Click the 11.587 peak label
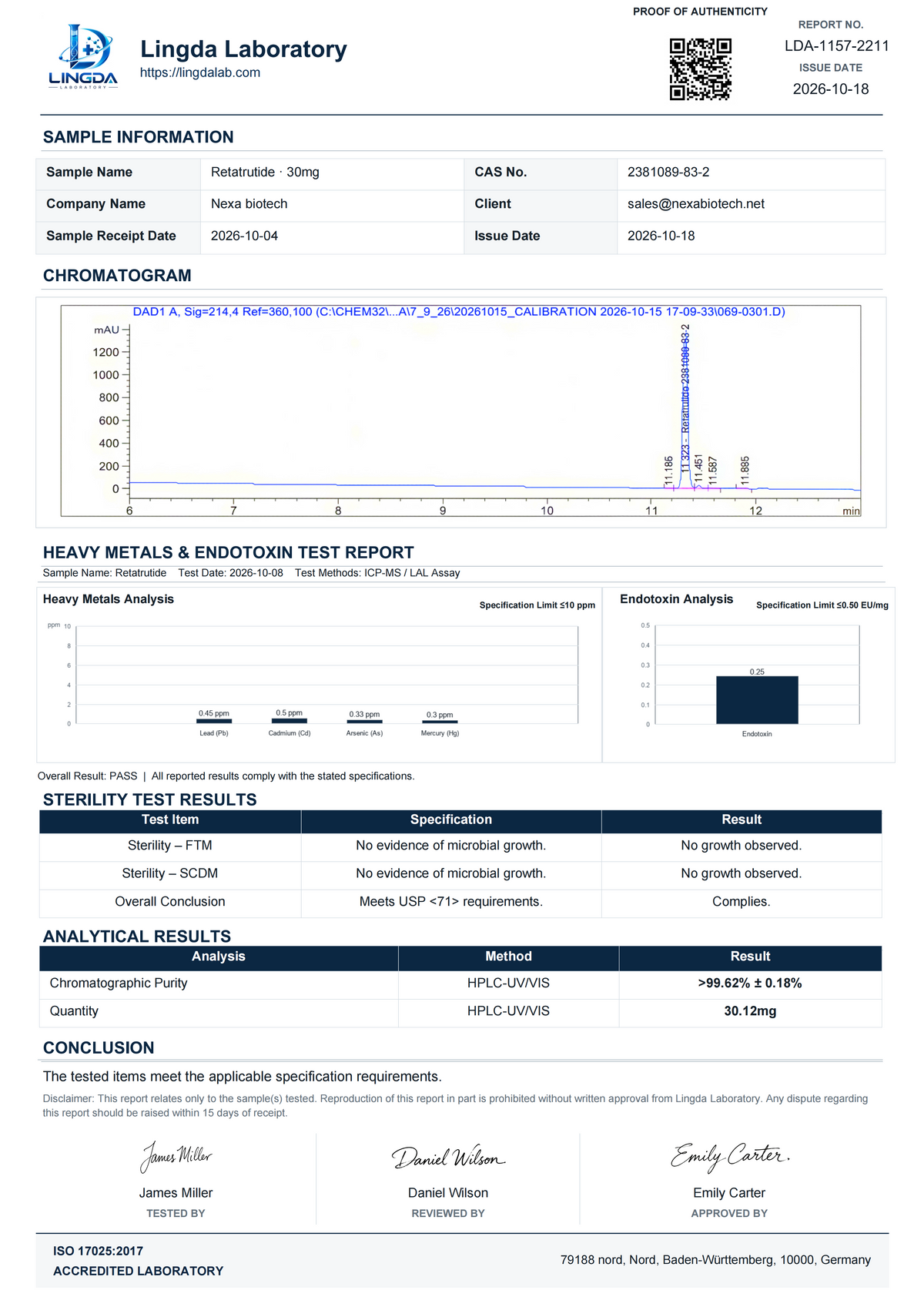Screen dimensions: 924x1307 pos(713,471)
